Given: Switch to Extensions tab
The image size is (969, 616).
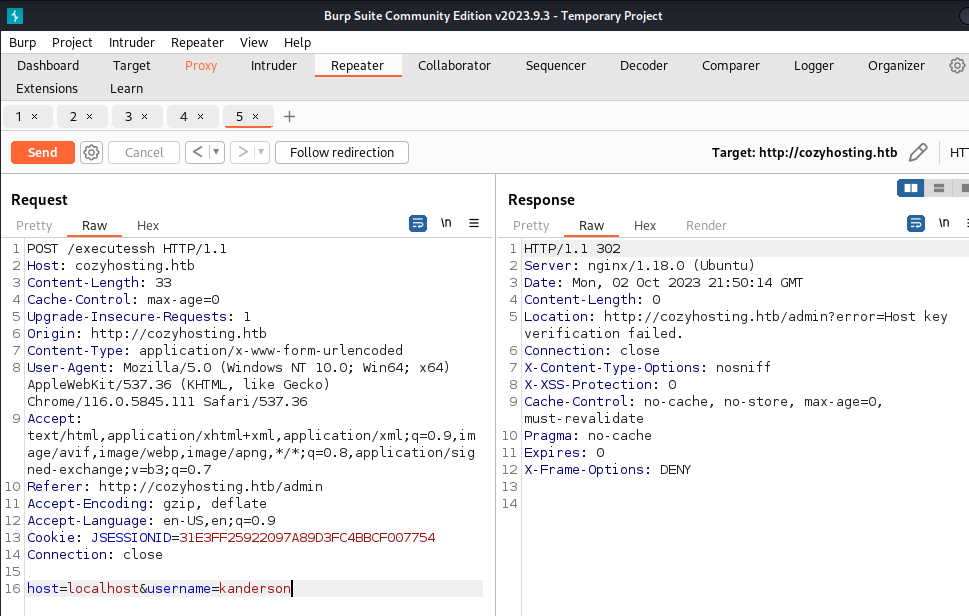Looking at the screenshot, I should click(47, 88).
